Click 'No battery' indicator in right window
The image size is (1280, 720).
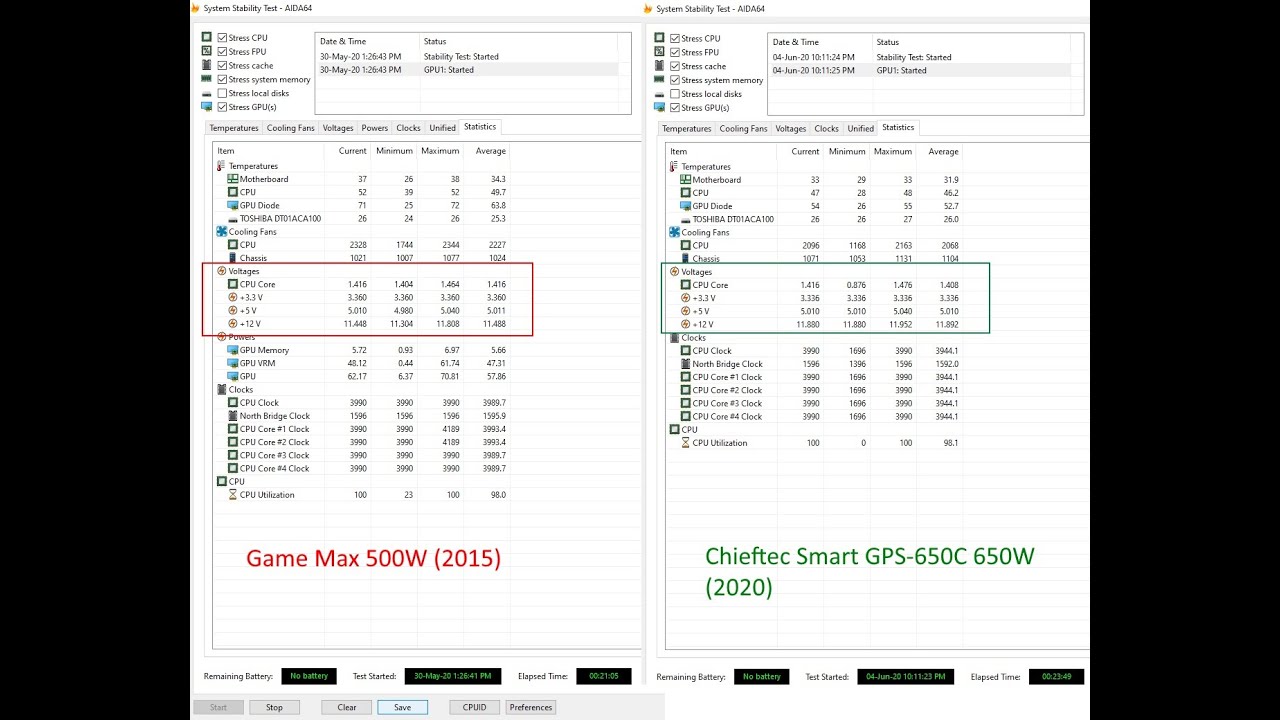761,677
